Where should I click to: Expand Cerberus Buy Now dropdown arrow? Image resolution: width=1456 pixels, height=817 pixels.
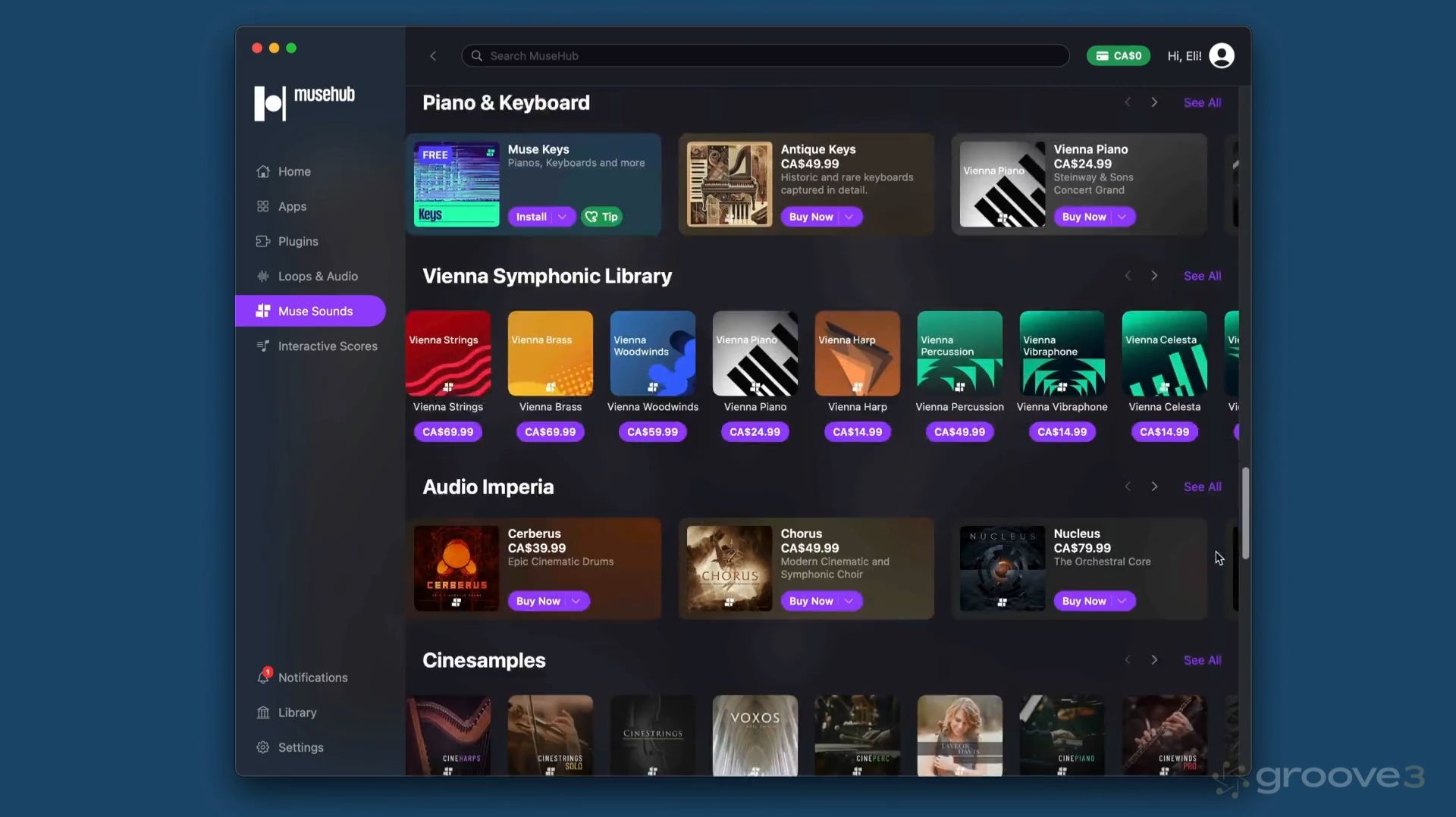(576, 601)
